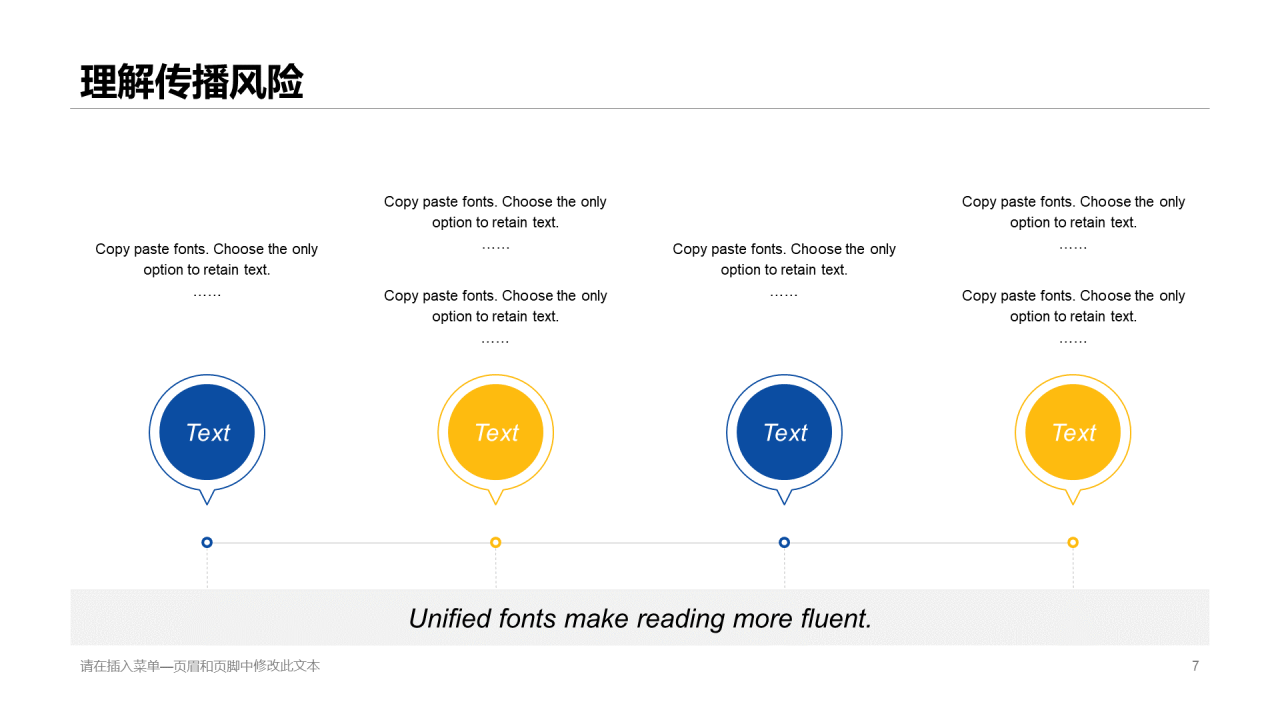Select the rightmost yellow Text circle
The width and height of the screenshot is (1280, 720).
[x=1073, y=432]
